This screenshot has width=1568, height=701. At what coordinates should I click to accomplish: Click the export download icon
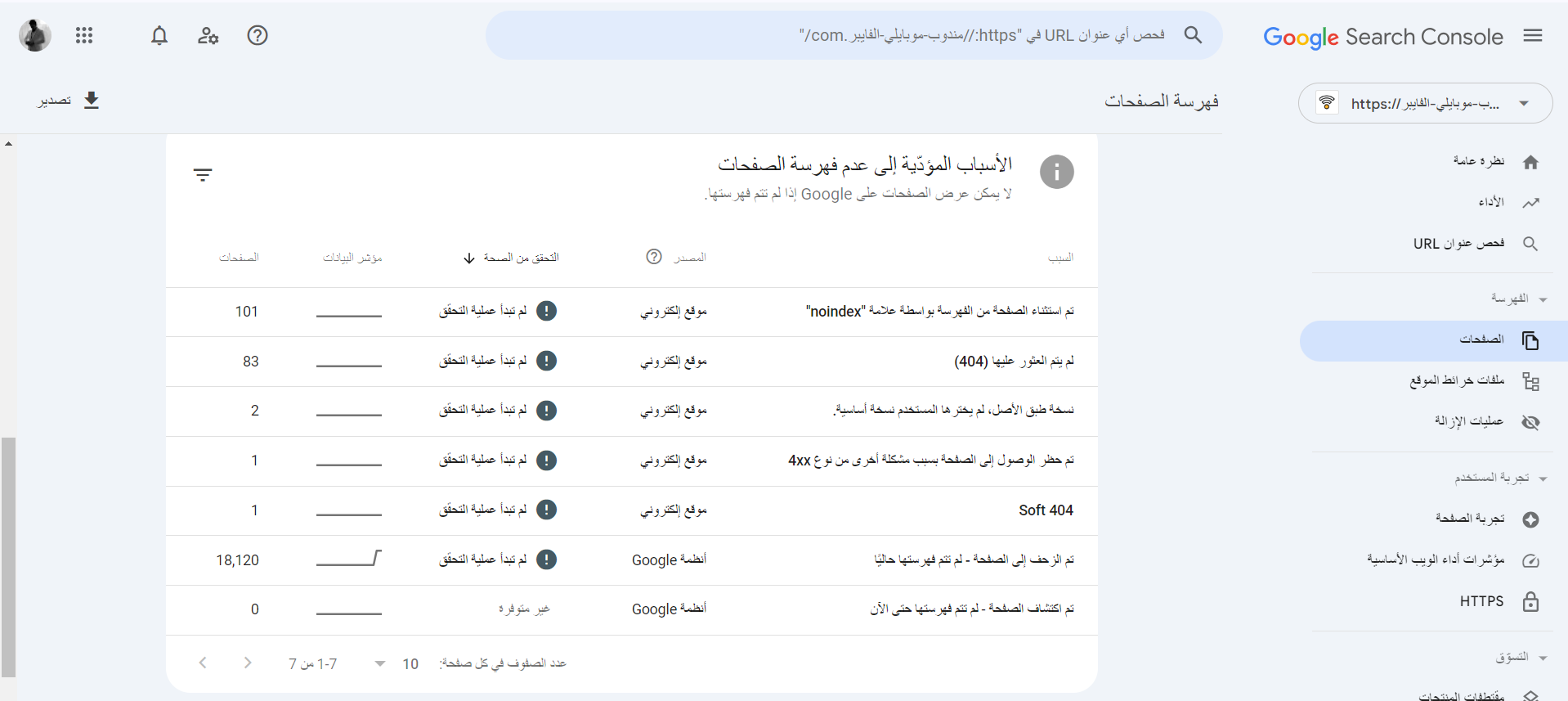click(92, 100)
